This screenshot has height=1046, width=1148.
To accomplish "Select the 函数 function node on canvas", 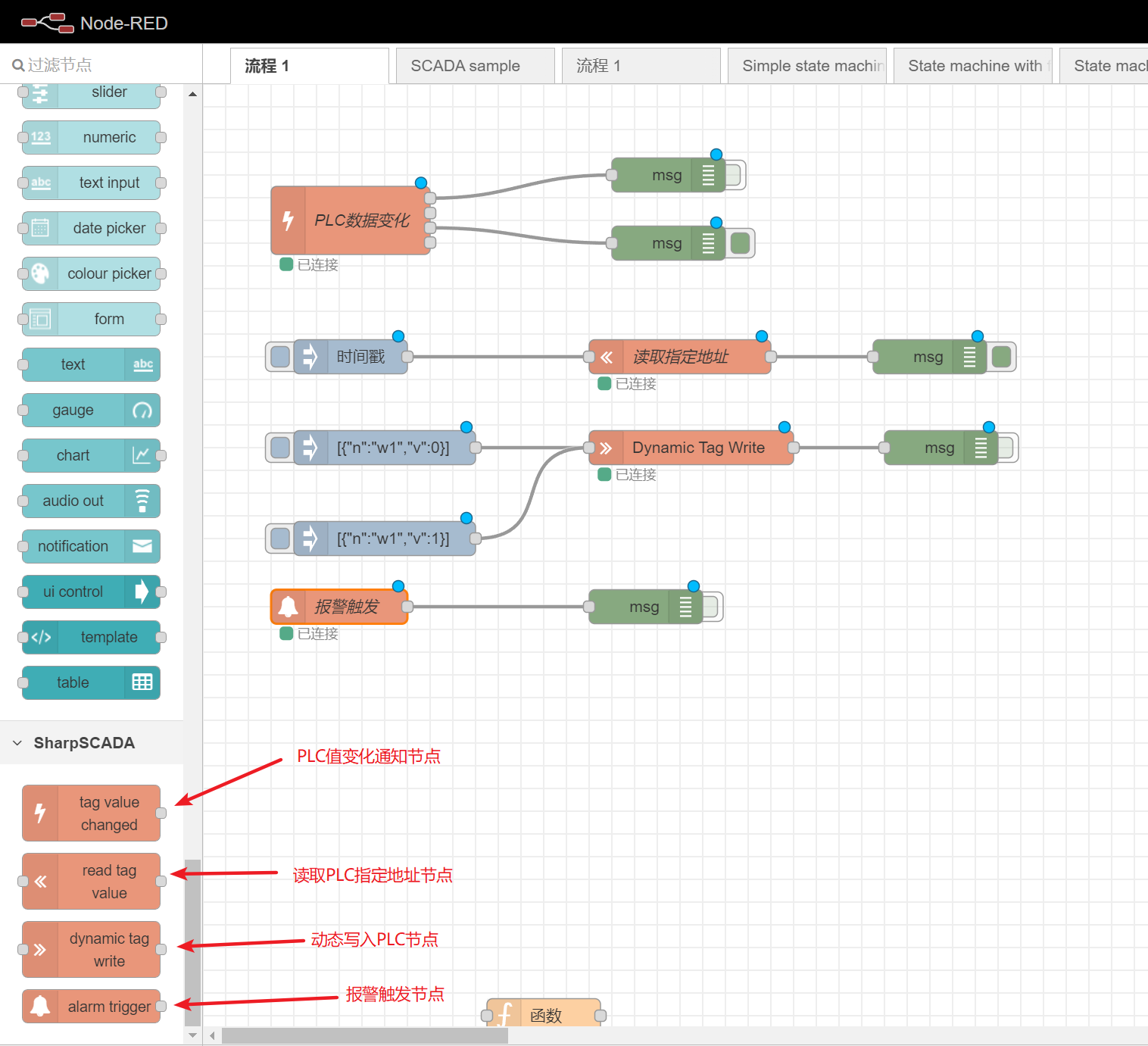I will [x=544, y=1013].
